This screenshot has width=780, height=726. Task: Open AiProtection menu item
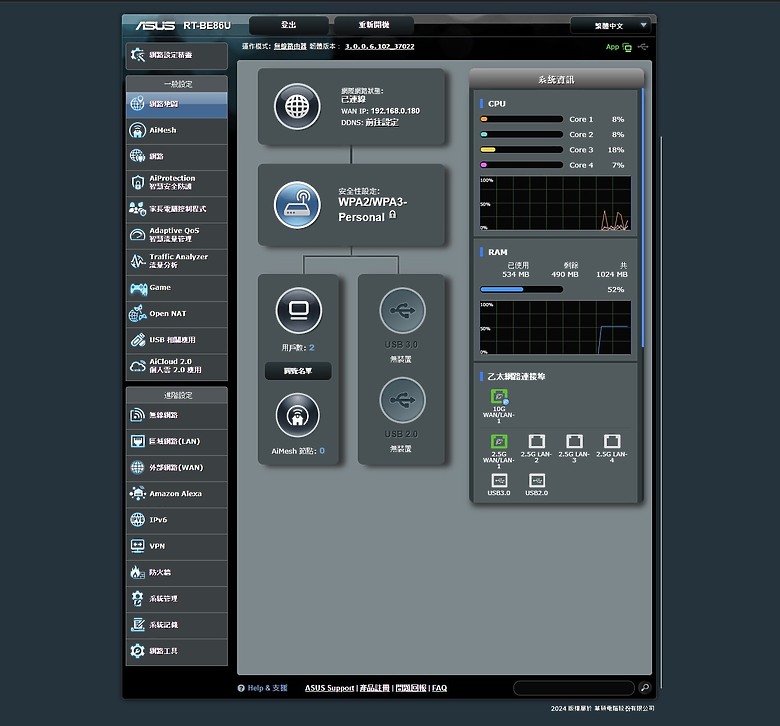pyautogui.click(x=177, y=183)
